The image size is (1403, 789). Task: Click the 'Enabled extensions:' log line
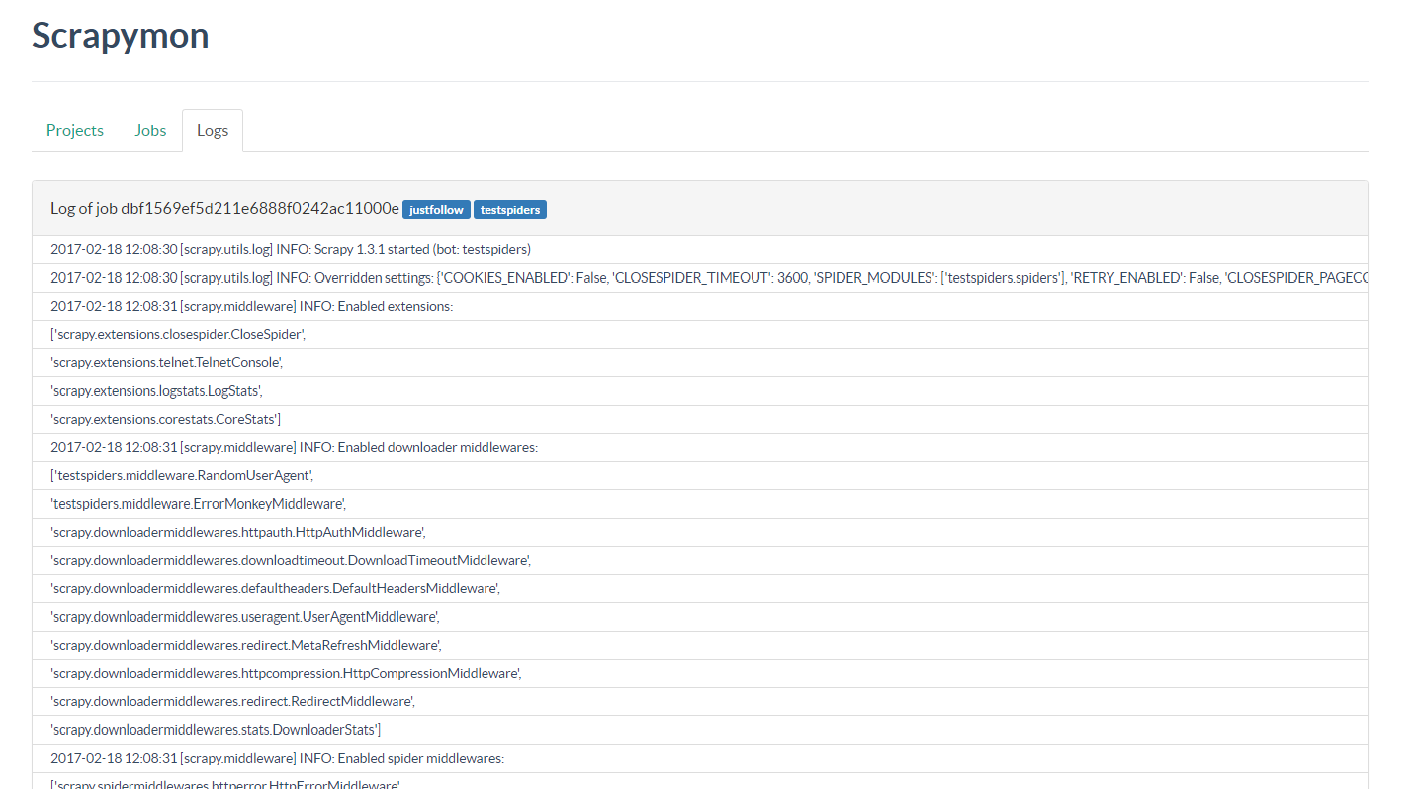pos(700,306)
